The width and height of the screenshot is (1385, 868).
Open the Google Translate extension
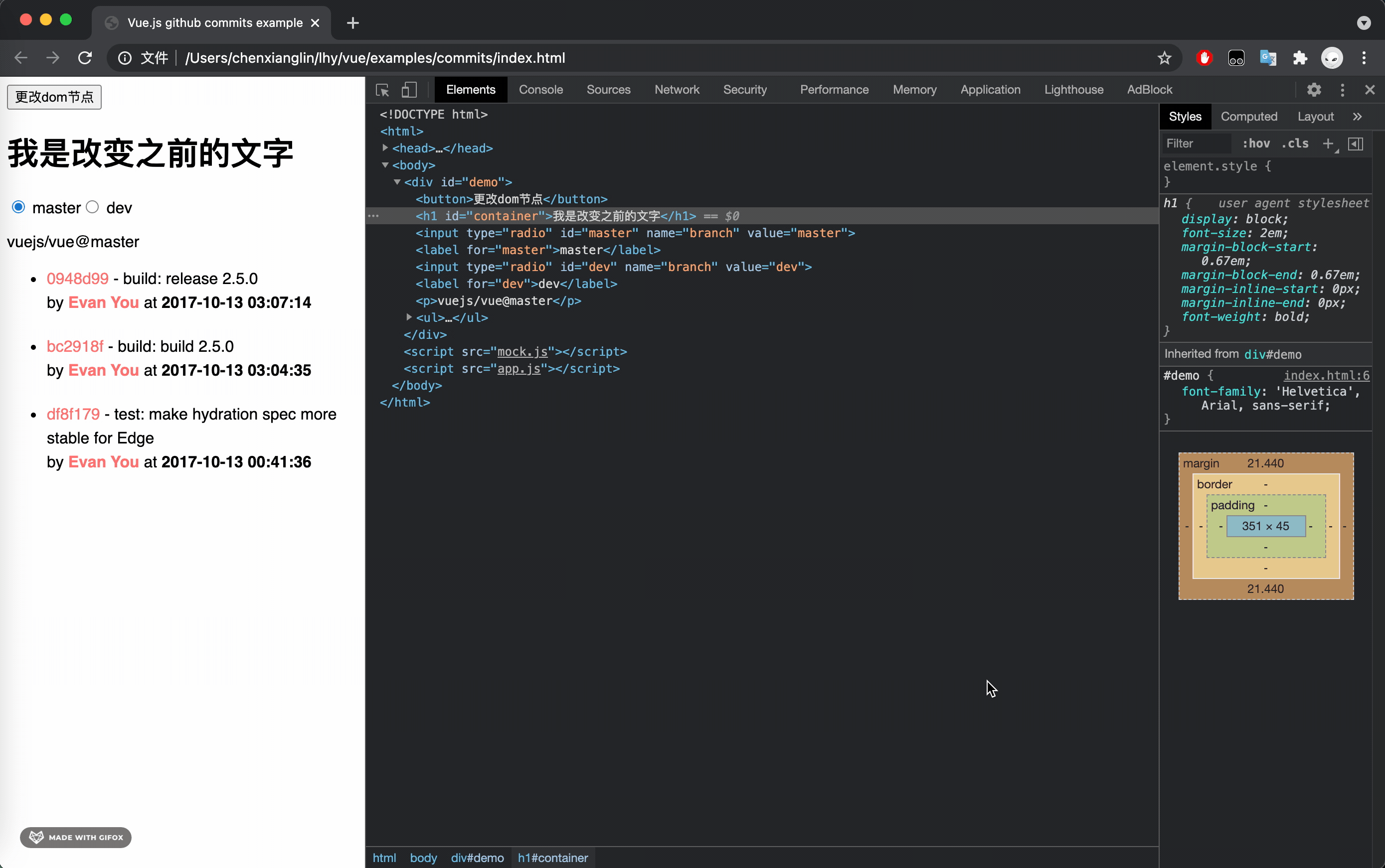[x=1268, y=57]
